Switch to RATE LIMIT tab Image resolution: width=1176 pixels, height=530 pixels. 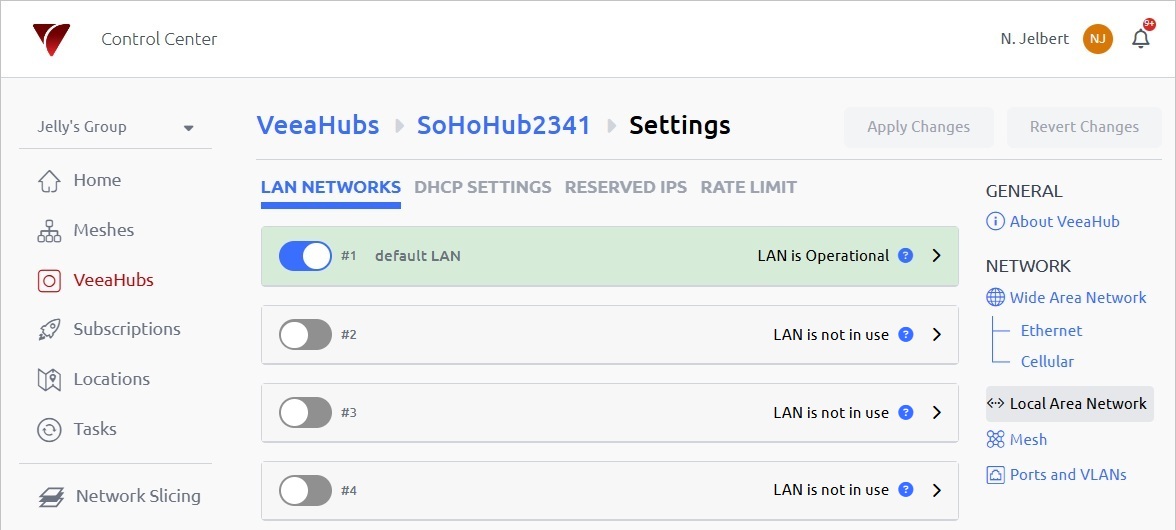click(748, 187)
